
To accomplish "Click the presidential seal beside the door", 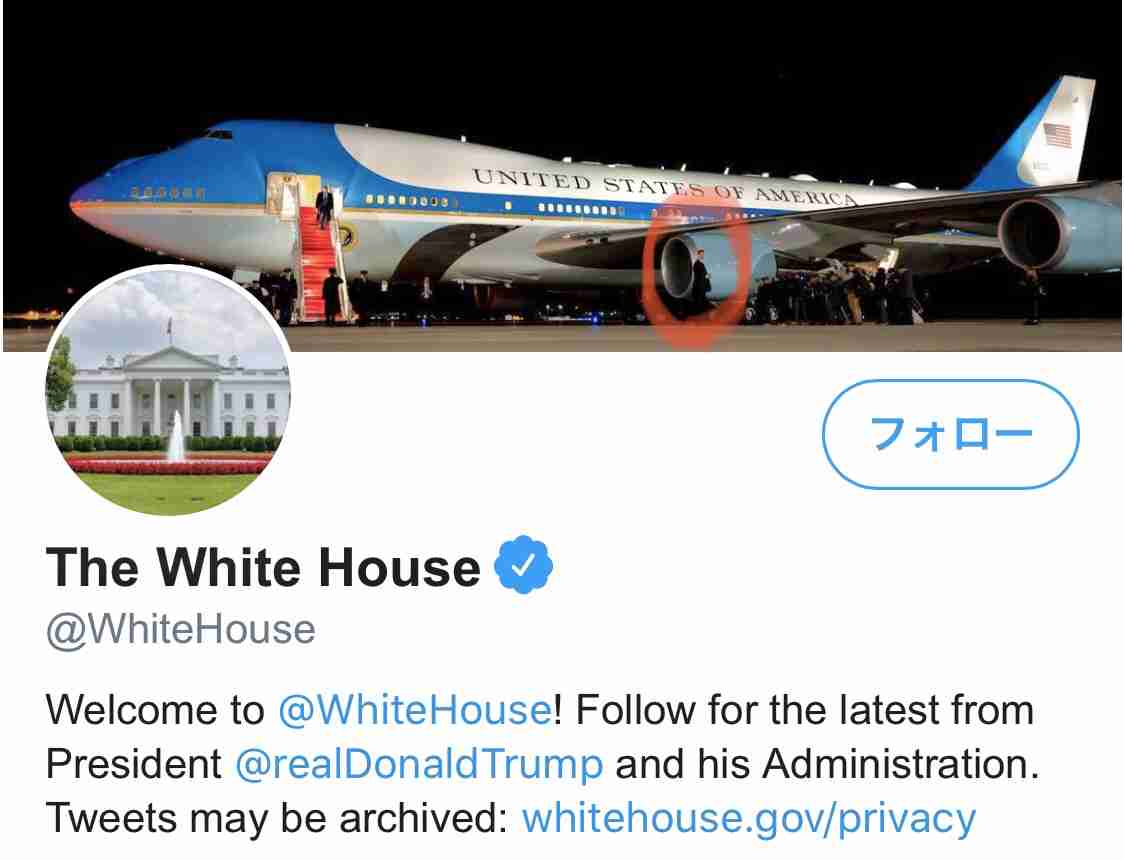I will point(347,236).
